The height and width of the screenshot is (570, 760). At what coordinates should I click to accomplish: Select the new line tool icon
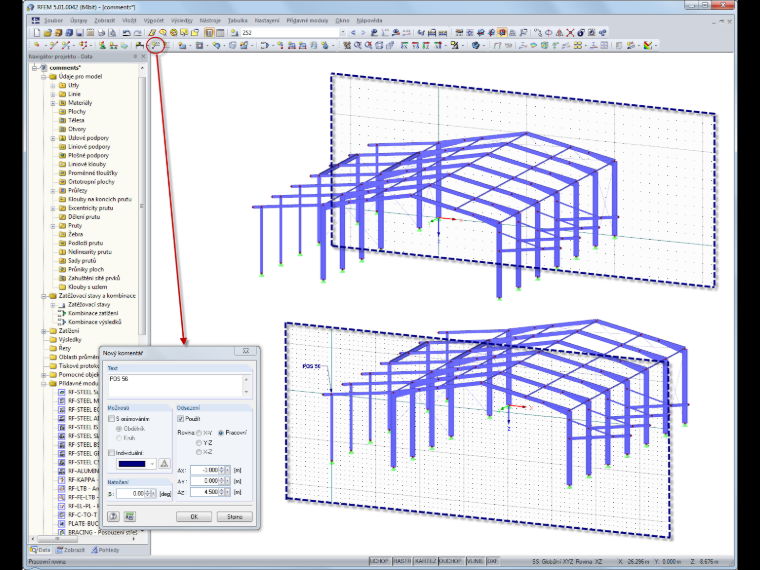coord(54,45)
